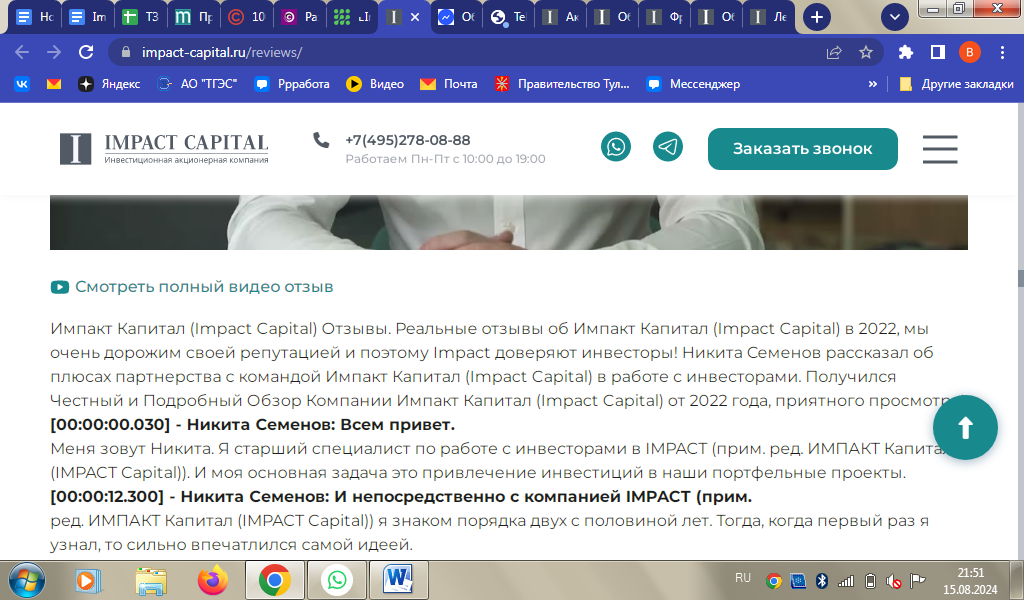Switch to the 'Ле' Impact tab
Viewport: 1024px width, 600px height.
coord(770,17)
